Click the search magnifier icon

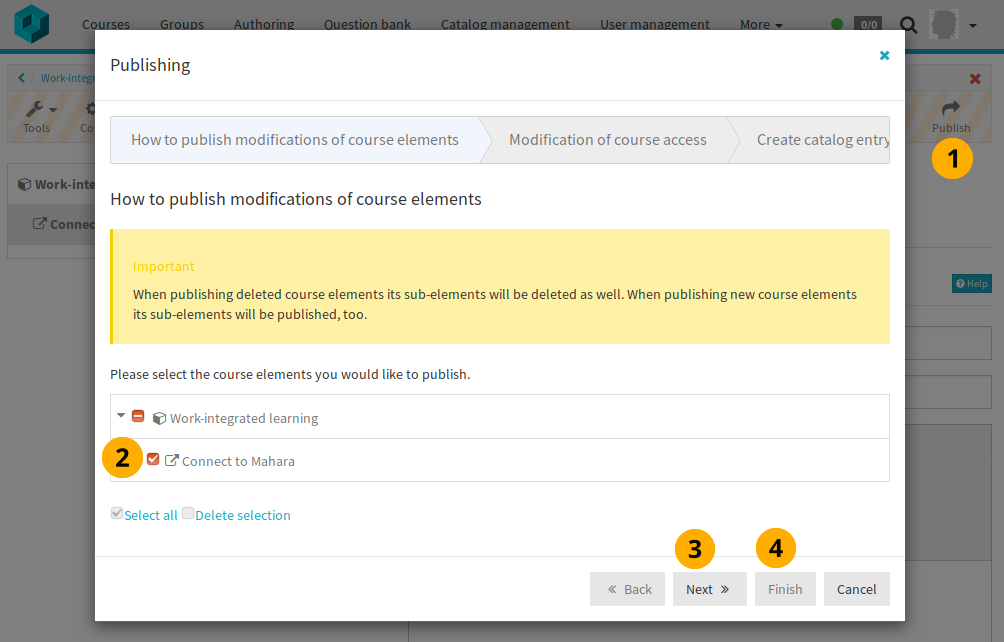click(908, 24)
